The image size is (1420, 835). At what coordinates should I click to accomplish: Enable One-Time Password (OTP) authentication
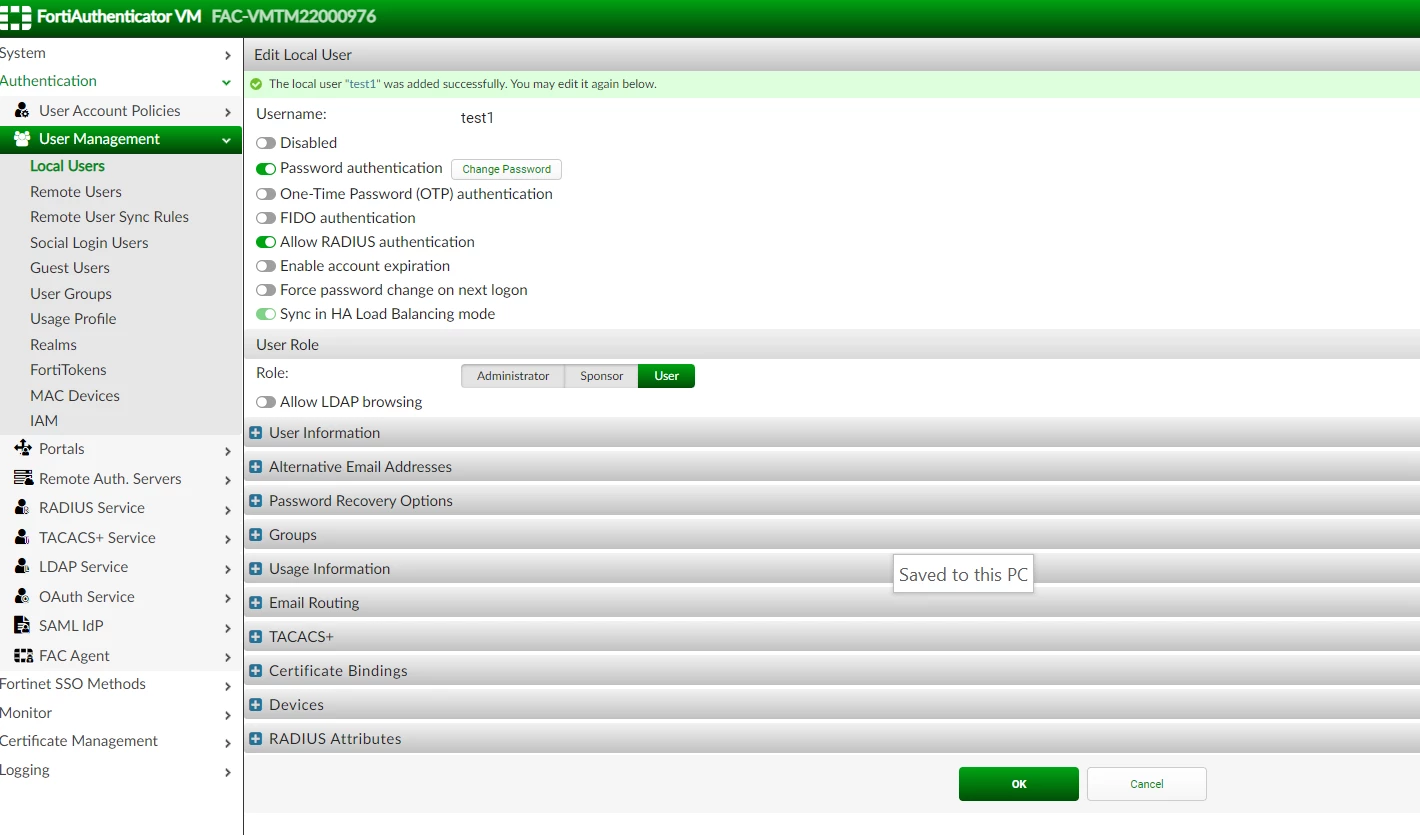(x=266, y=194)
